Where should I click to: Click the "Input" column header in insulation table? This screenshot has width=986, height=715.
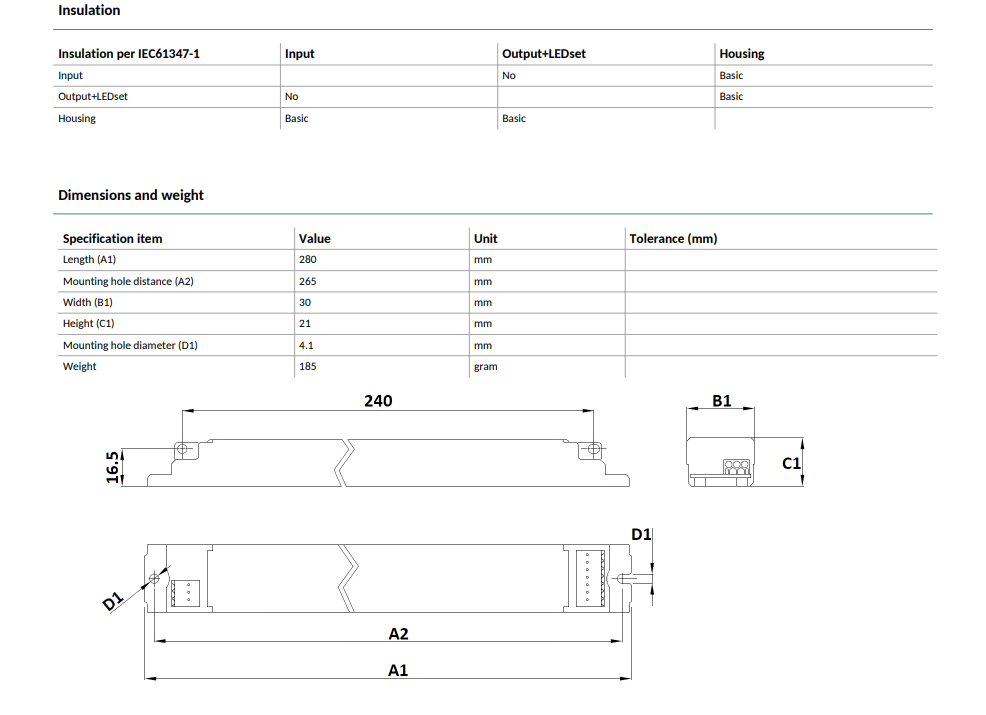(299, 54)
